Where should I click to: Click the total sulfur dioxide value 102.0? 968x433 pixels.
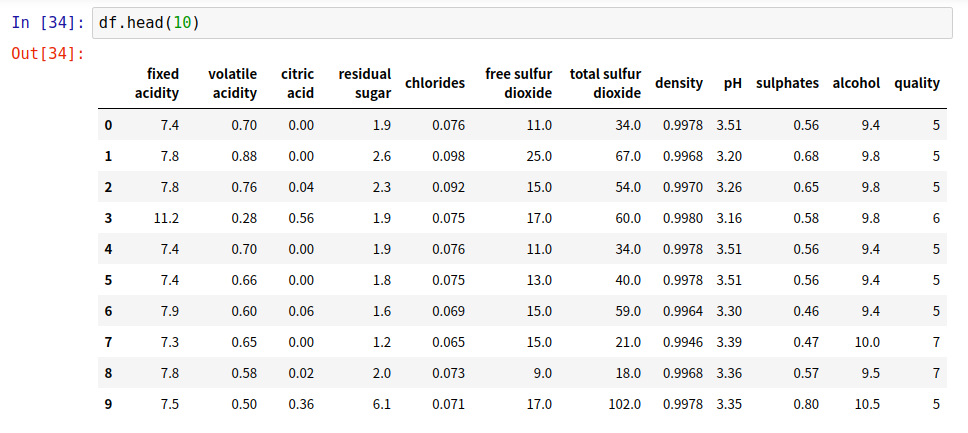click(623, 404)
